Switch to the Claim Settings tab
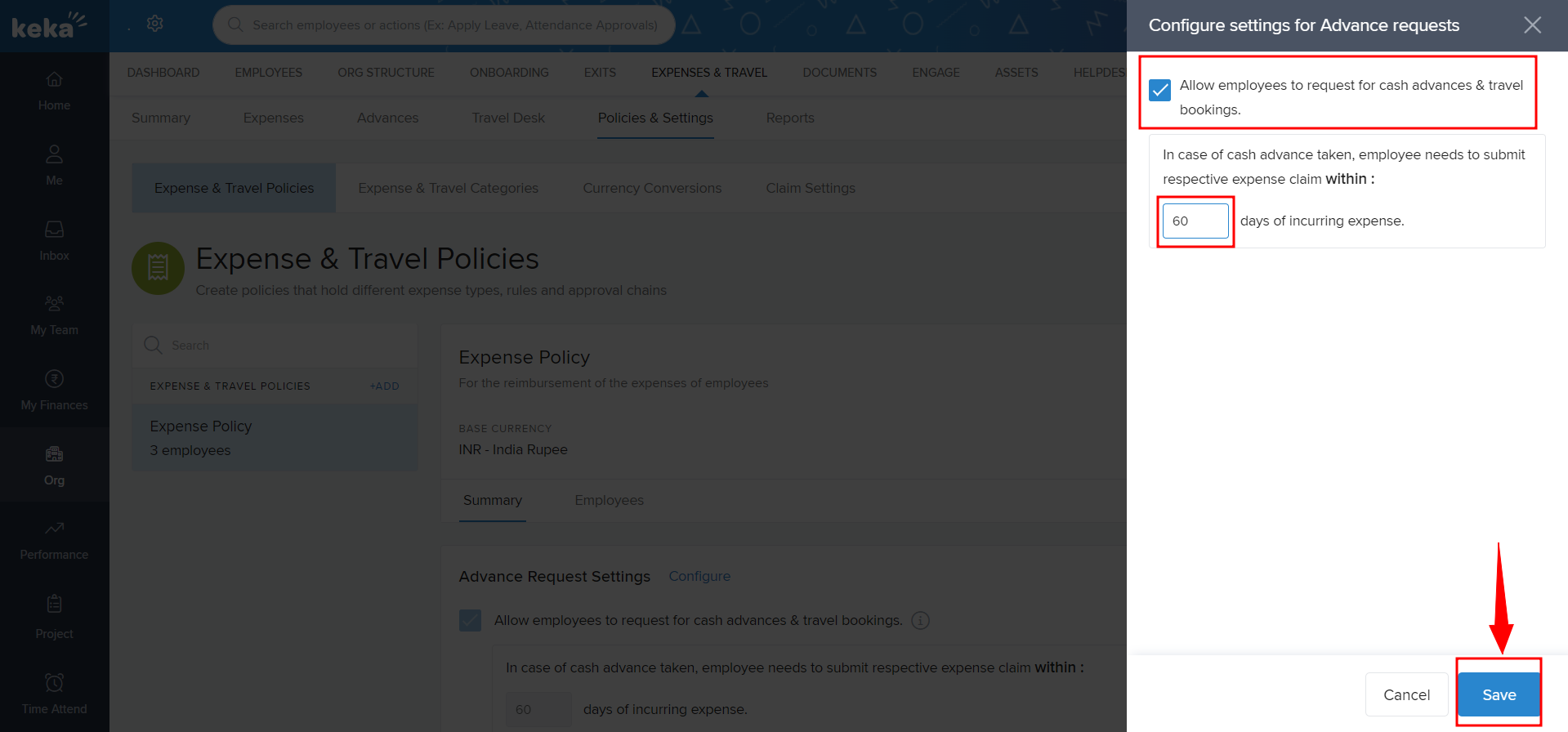The image size is (1568, 732). click(810, 188)
